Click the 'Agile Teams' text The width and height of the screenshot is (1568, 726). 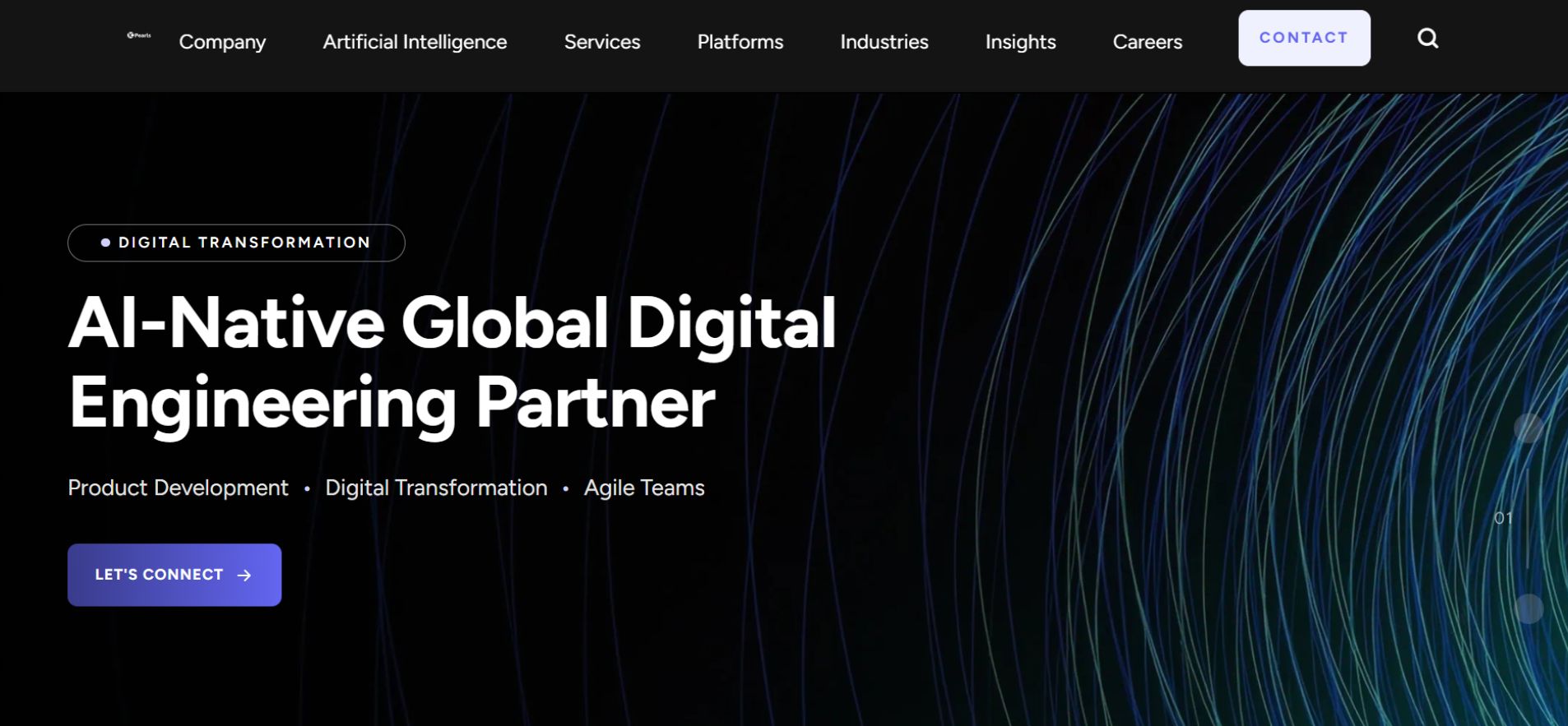pyautogui.click(x=644, y=488)
